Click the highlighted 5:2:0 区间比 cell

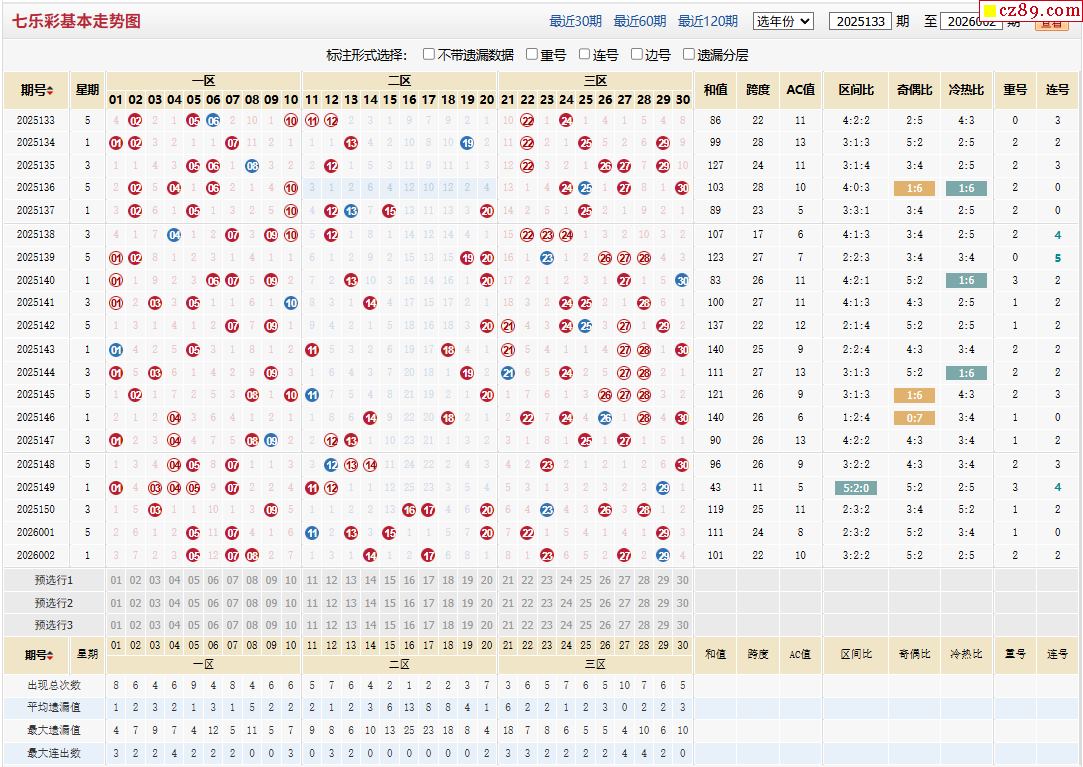tap(856, 488)
